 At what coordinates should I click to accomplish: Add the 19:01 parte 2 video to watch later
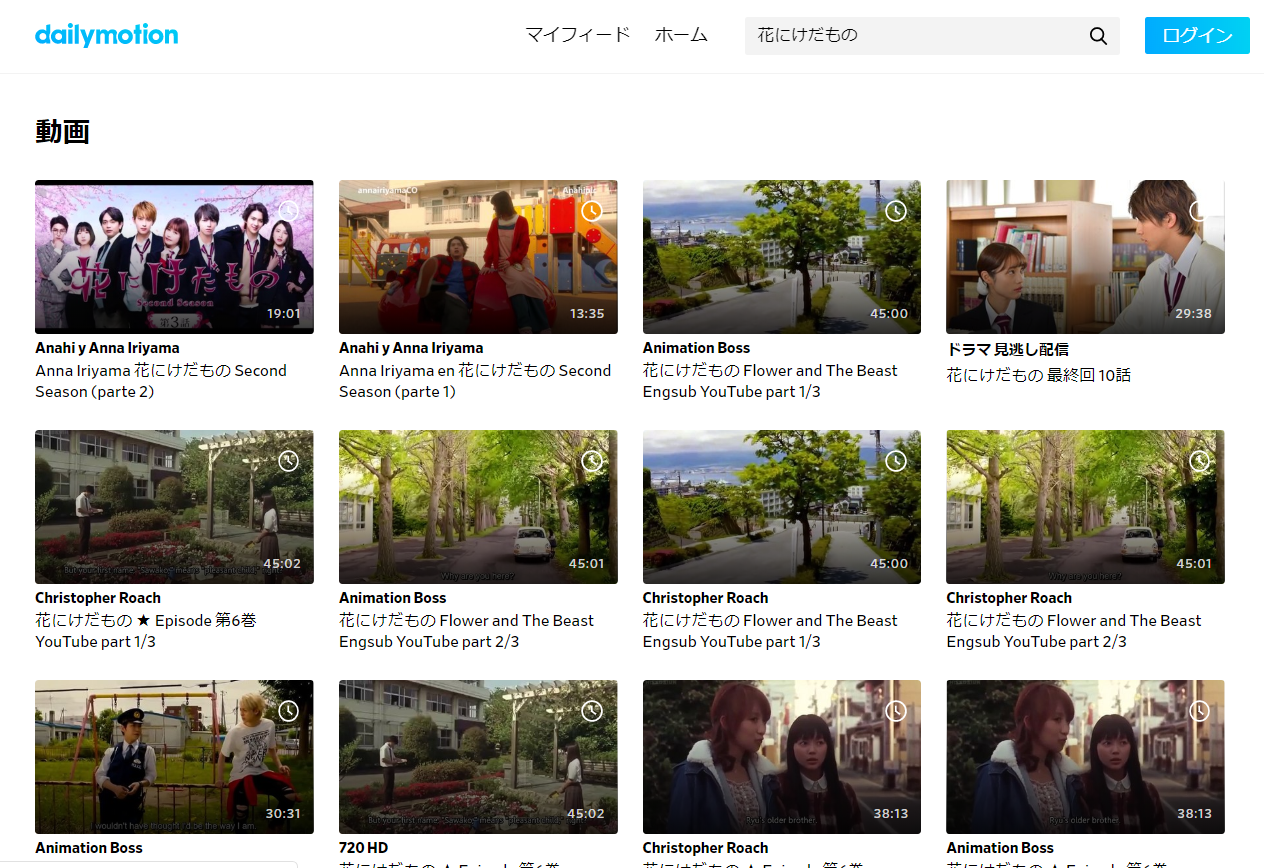click(x=289, y=211)
